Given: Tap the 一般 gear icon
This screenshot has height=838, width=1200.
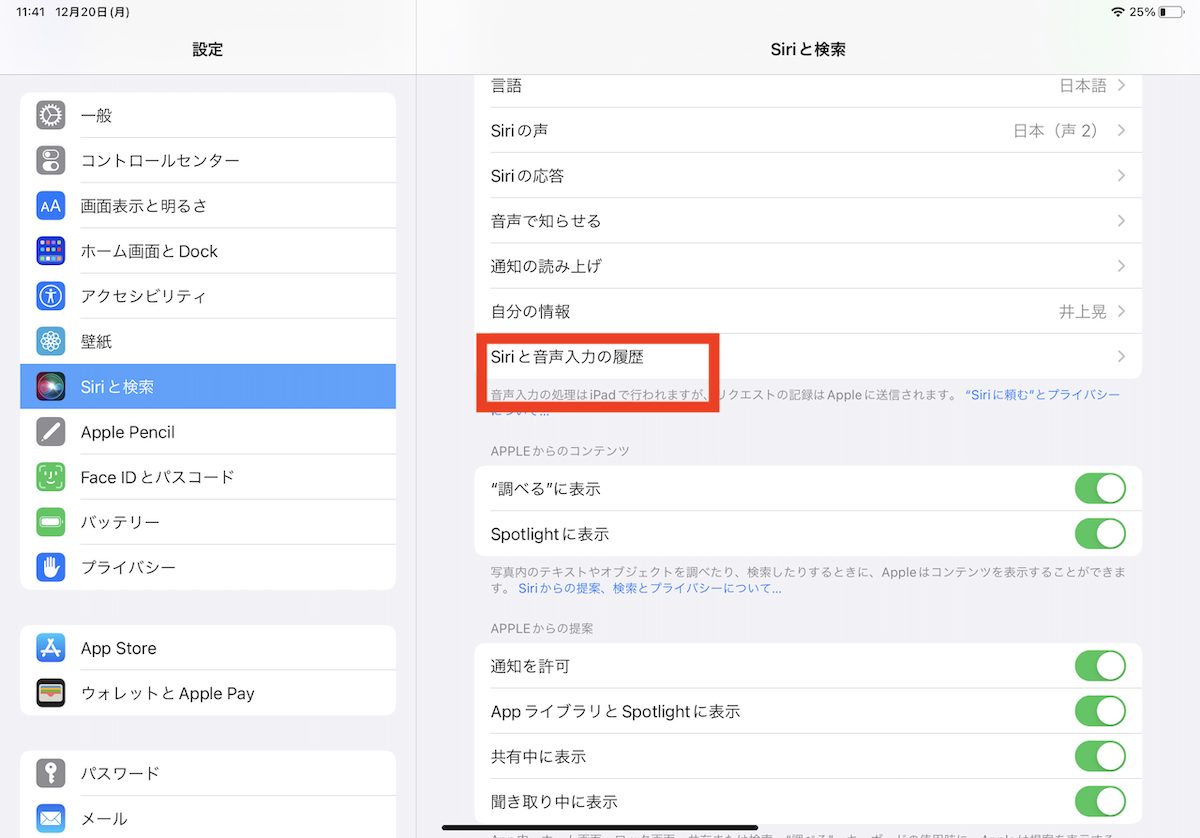Looking at the screenshot, I should click(50, 115).
